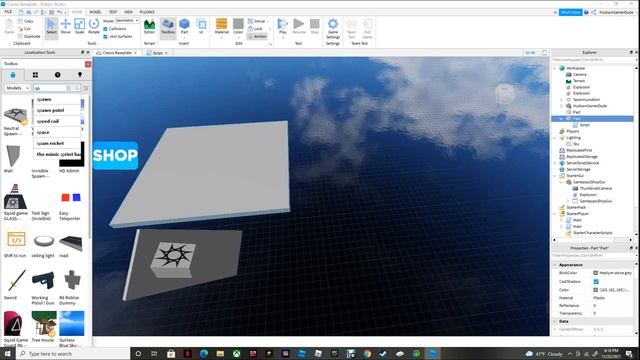640x360 pixels.
Task: Click the Stop test button
Action: pyautogui.click(x=315, y=27)
